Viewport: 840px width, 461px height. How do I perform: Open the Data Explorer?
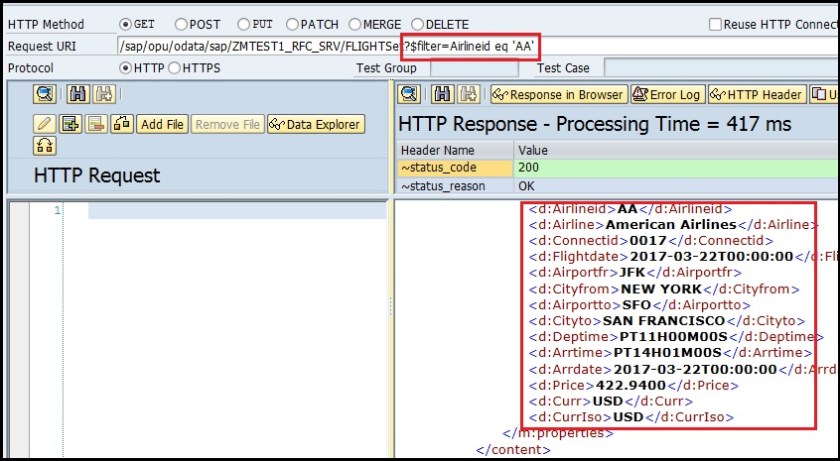click(316, 124)
